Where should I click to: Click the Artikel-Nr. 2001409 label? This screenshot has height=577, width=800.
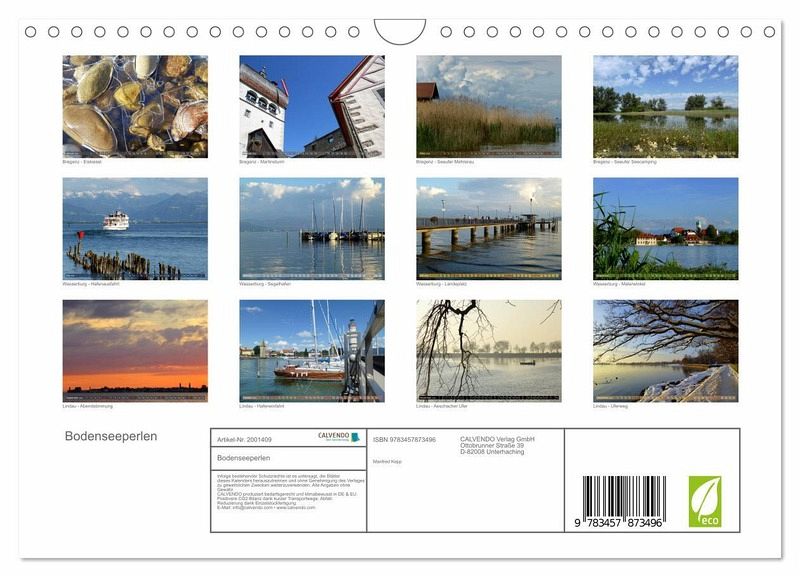coord(244,439)
